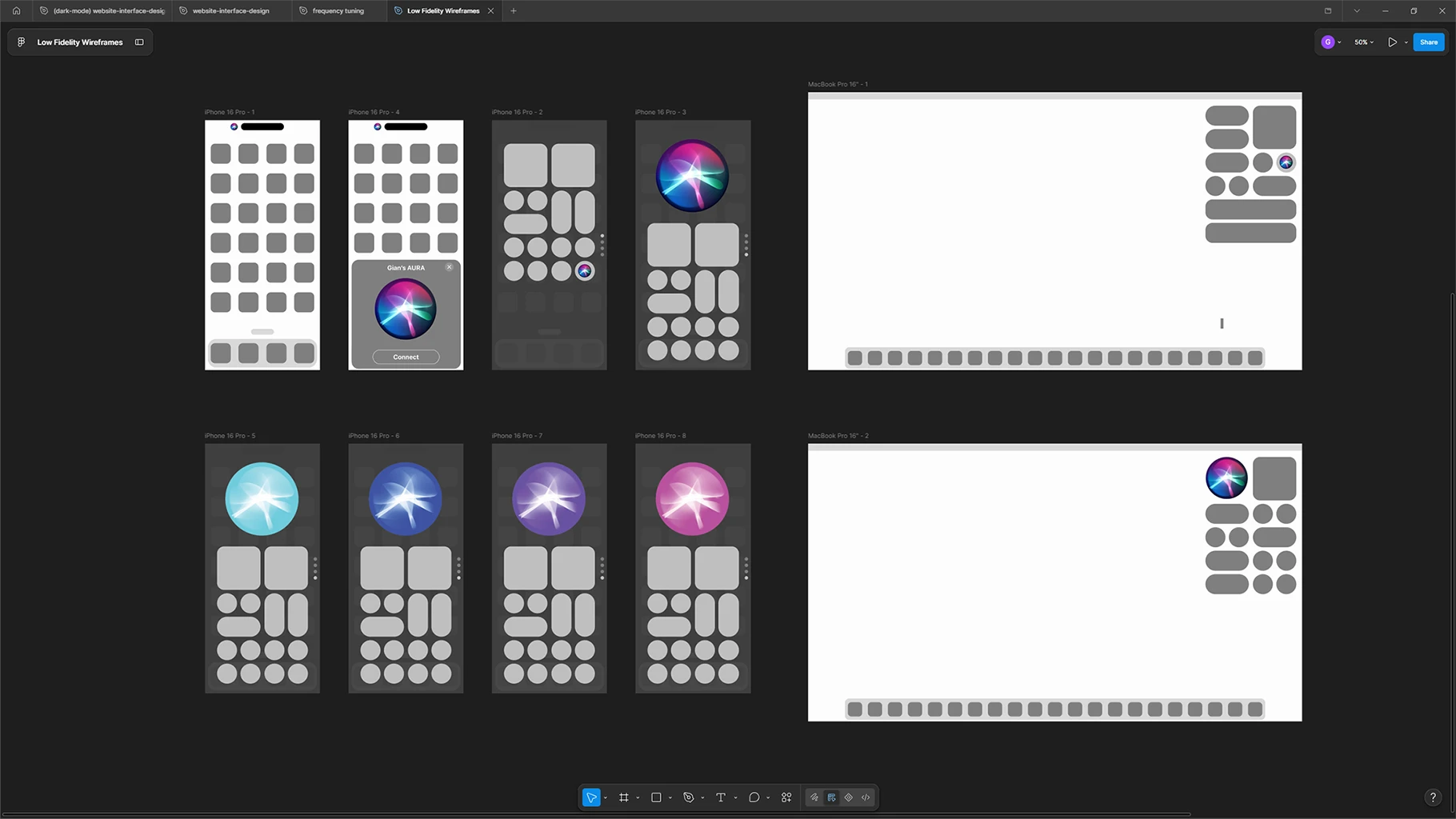Viewport: 1456px width, 819px height.
Task: Switch to website-interface-design tab
Action: pyautogui.click(x=231, y=10)
